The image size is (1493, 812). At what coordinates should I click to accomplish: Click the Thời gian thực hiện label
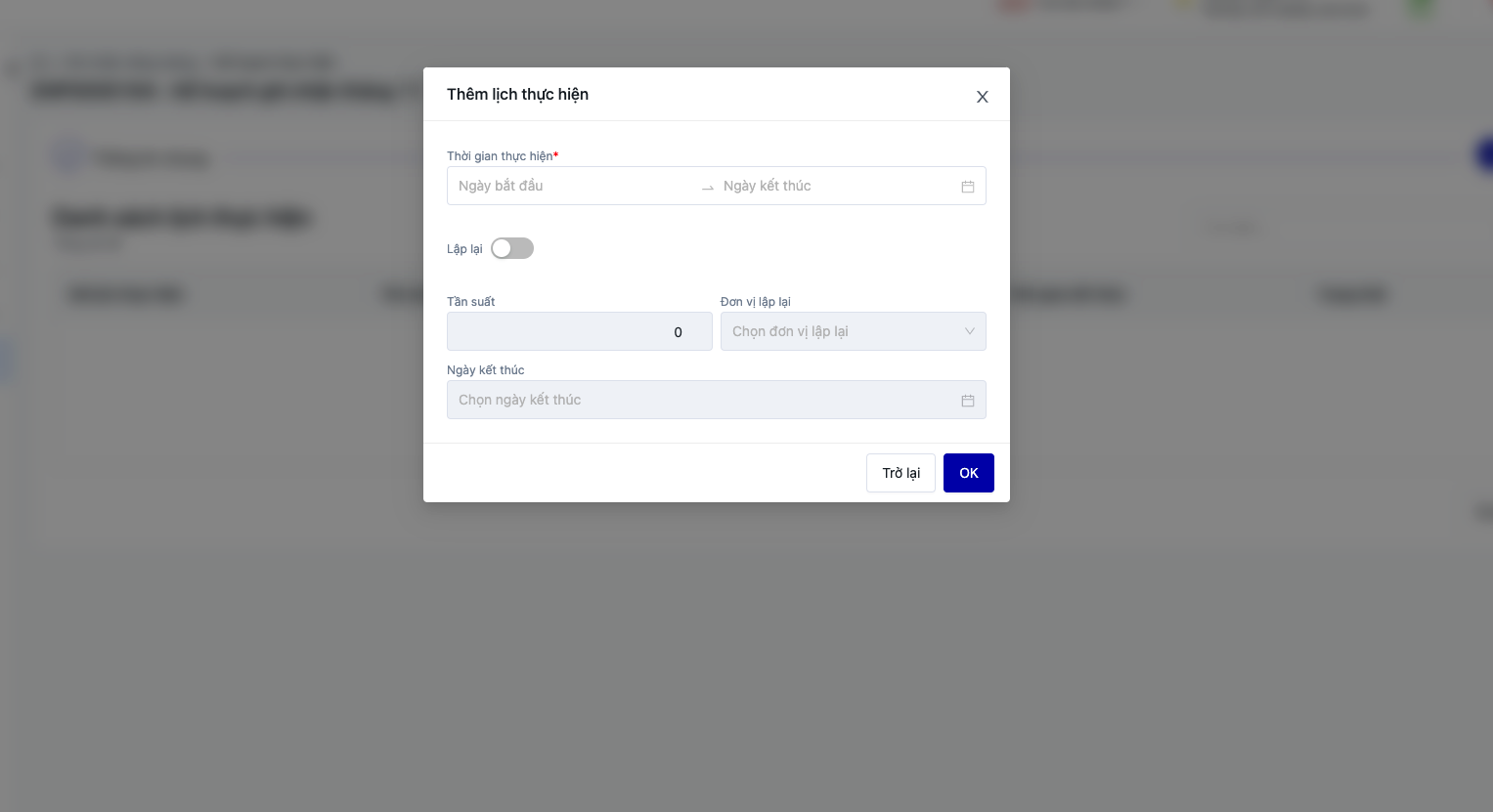coord(500,156)
